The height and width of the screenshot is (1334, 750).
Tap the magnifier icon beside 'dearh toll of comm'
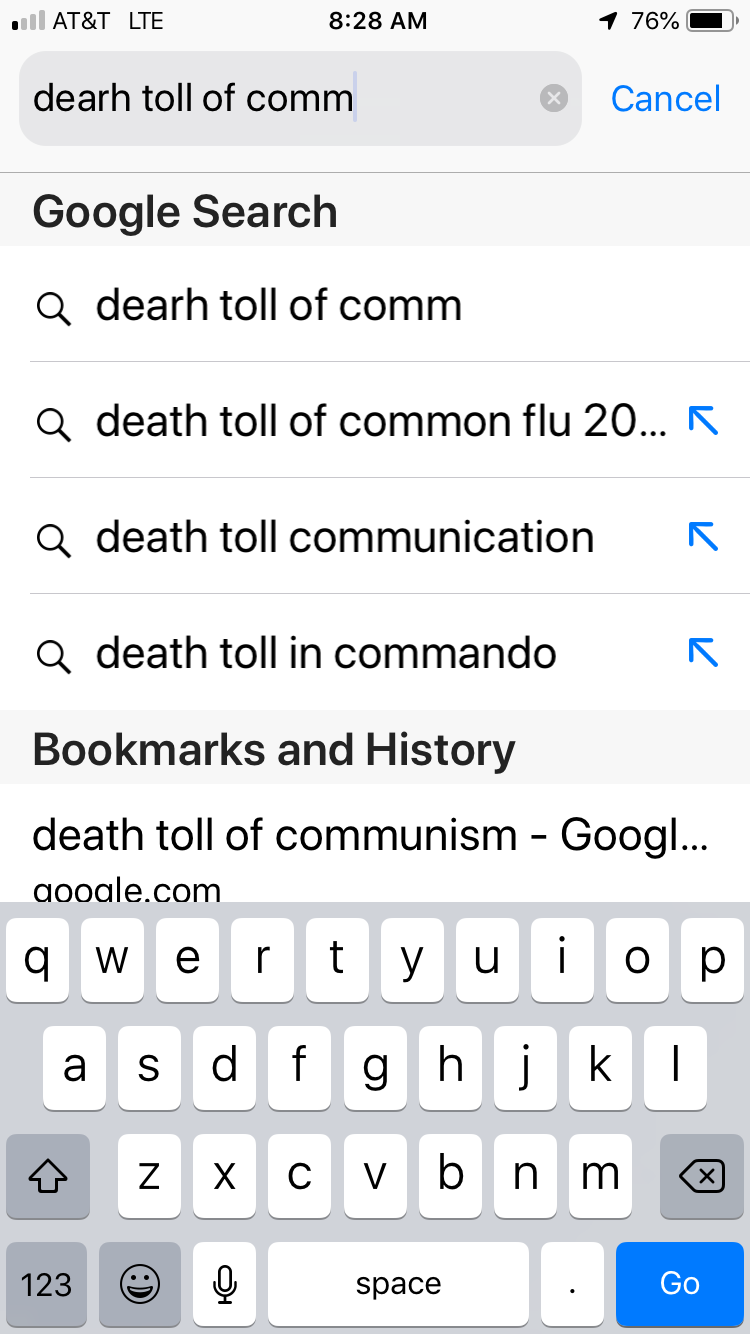[53, 308]
